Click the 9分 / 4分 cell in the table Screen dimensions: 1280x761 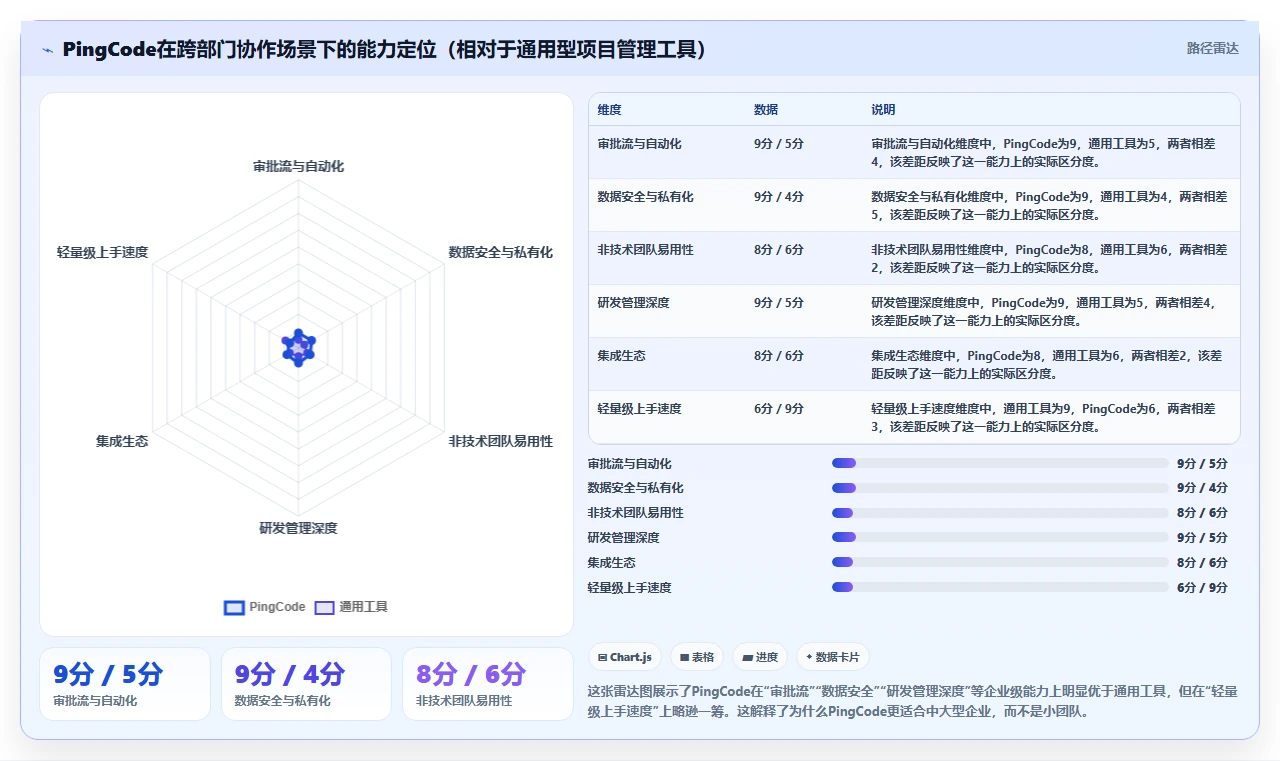[779, 197]
